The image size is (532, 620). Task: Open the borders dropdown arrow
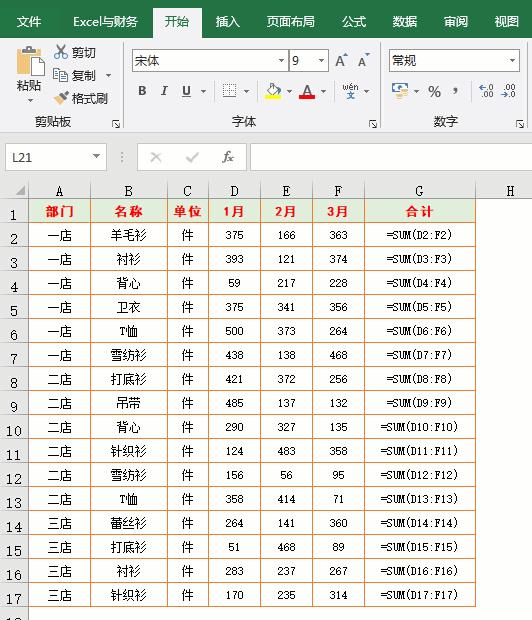(x=246, y=91)
